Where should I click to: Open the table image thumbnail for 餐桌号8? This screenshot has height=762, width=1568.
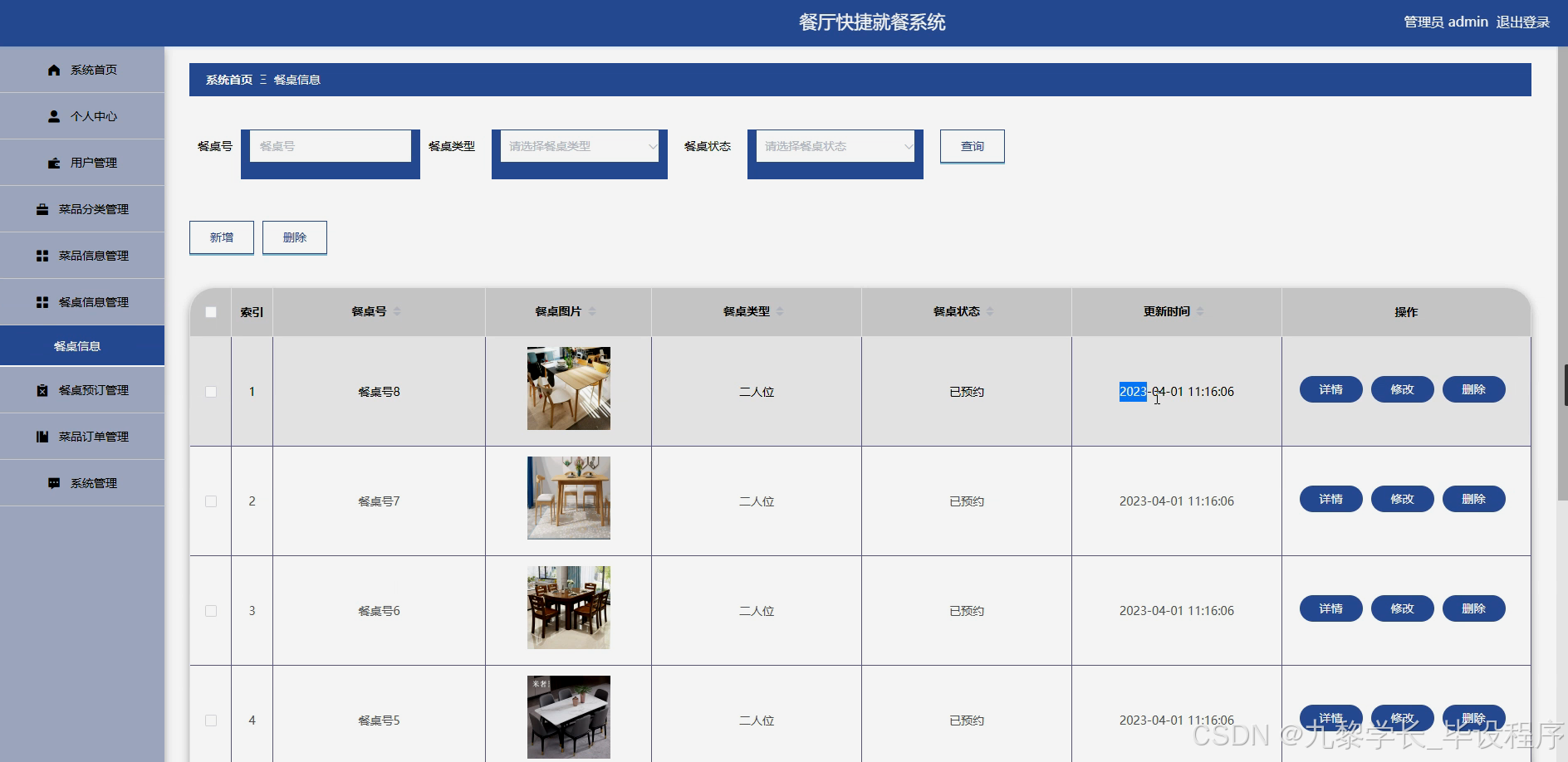569,388
